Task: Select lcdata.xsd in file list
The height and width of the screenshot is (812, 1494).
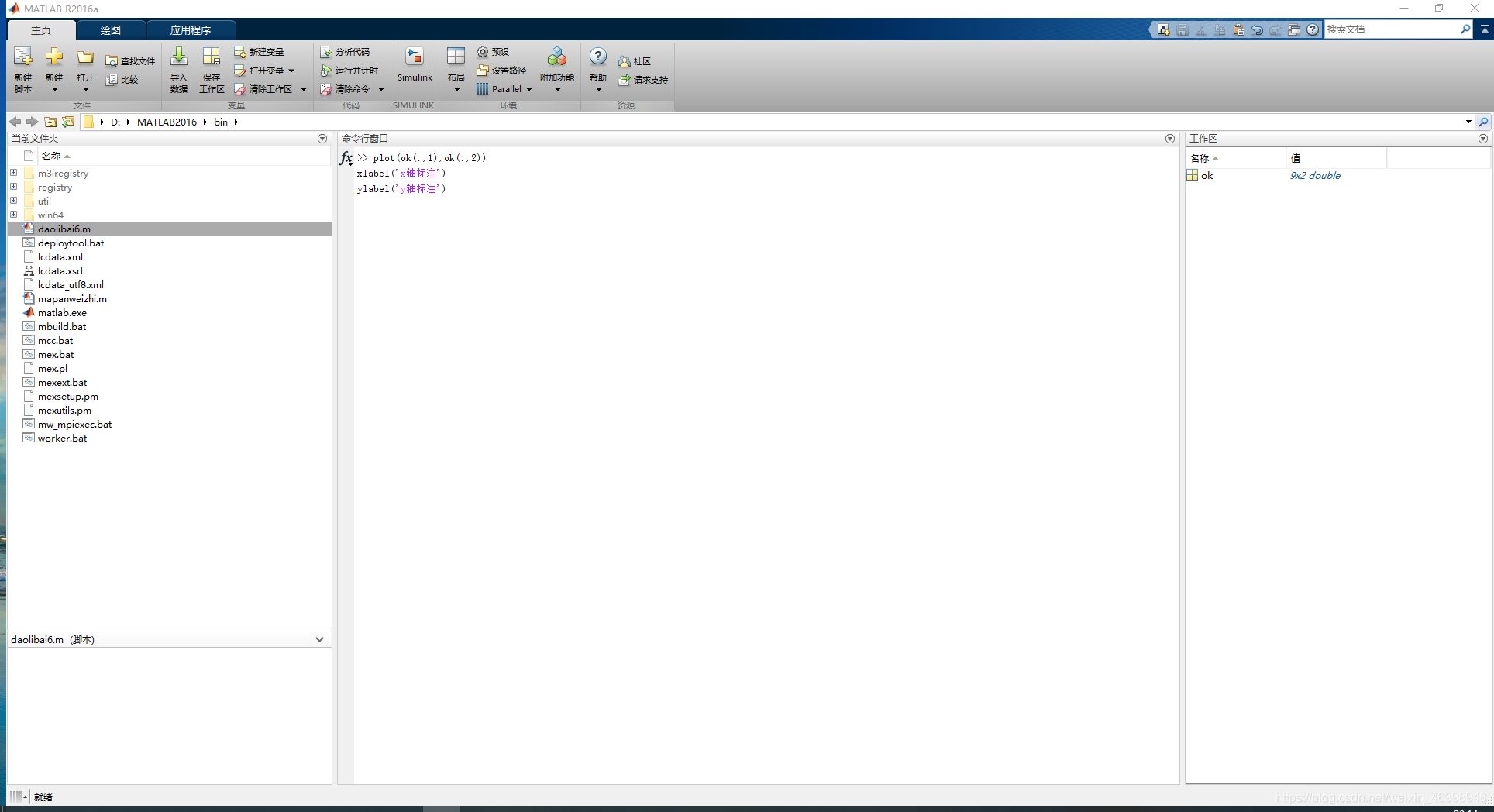Action: pos(170,270)
